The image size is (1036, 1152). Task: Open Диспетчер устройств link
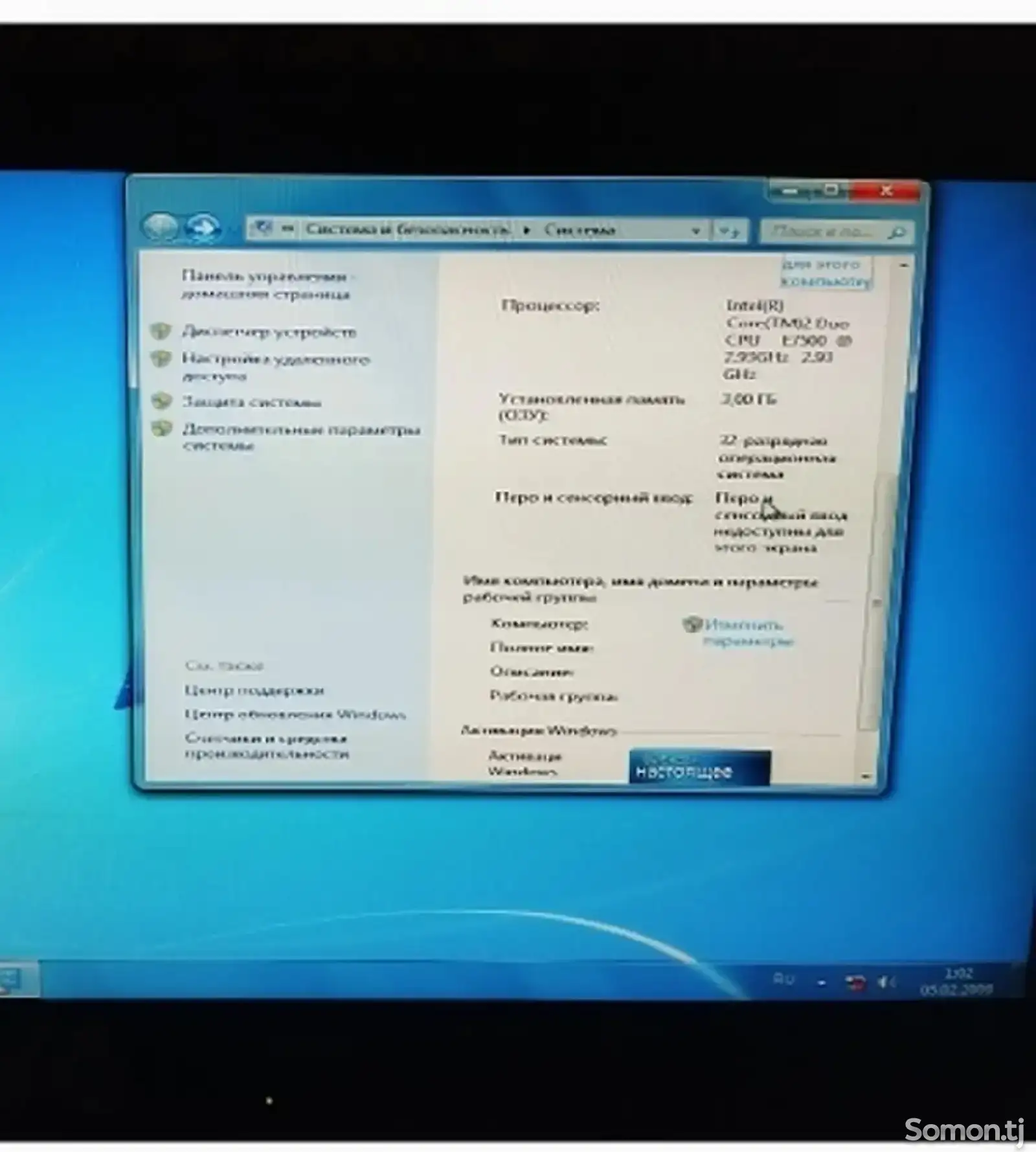coord(269,332)
